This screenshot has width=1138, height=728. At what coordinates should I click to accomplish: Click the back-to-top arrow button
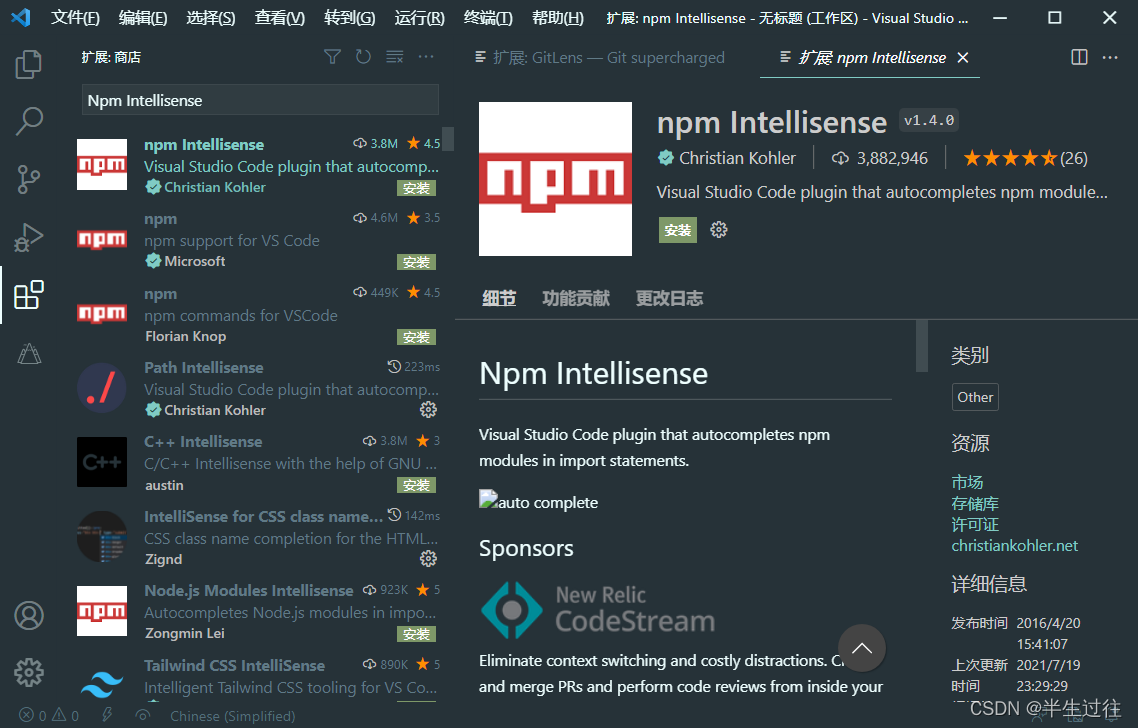(861, 648)
